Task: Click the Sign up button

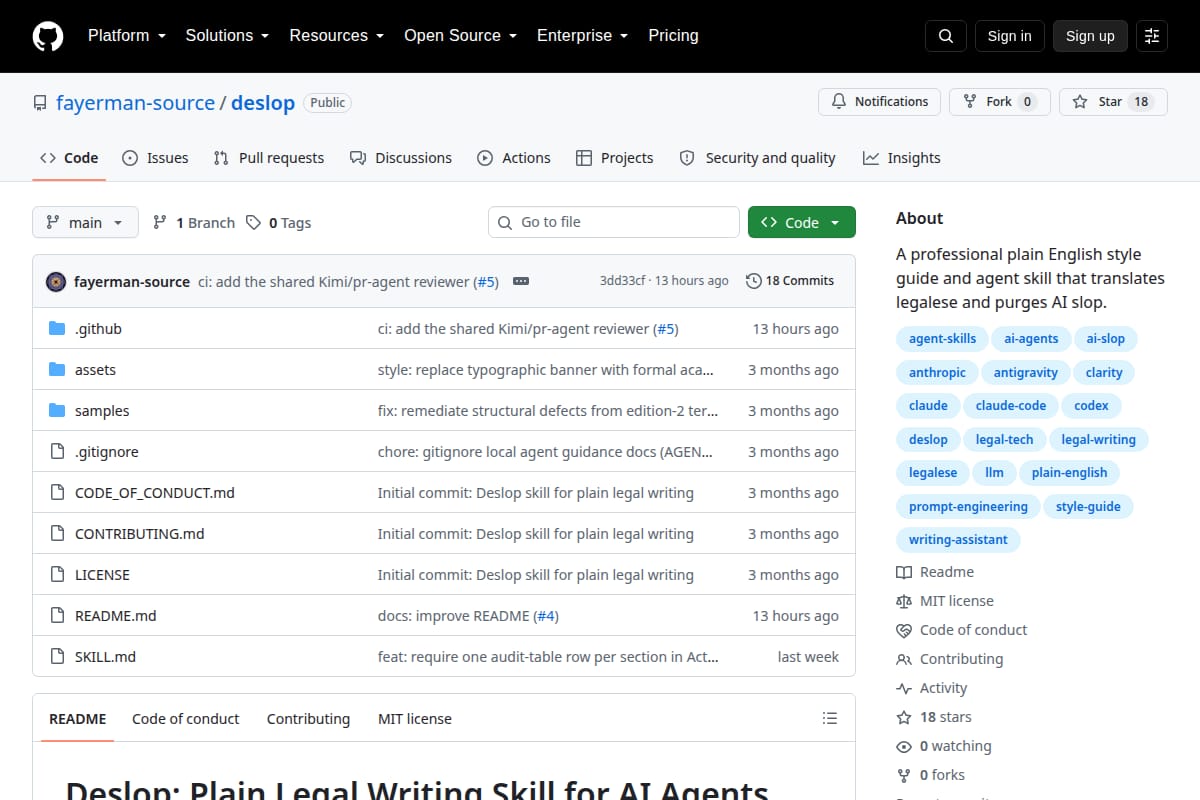Action: (x=1090, y=36)
